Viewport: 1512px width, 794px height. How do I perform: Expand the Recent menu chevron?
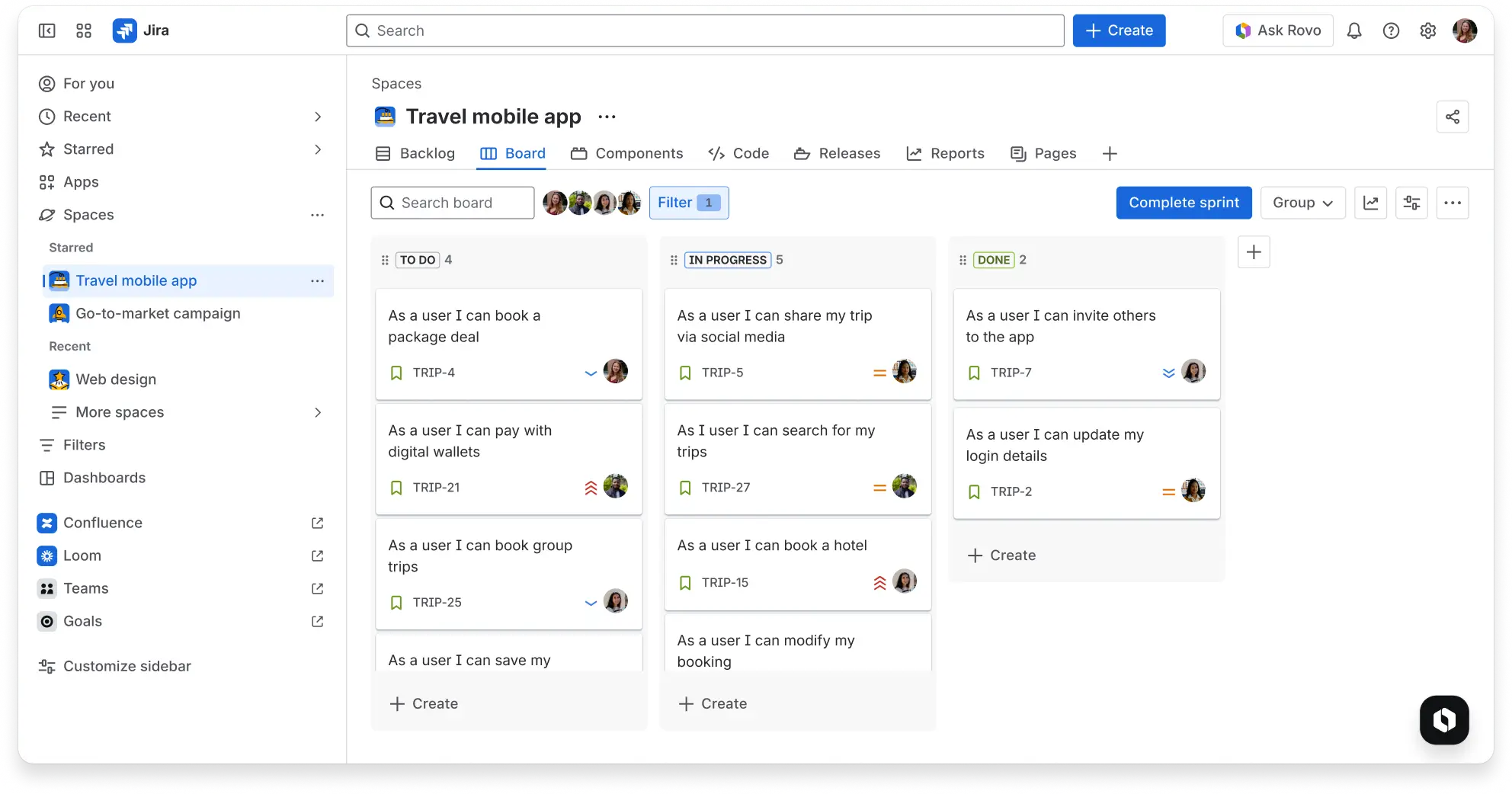[318, 117]
